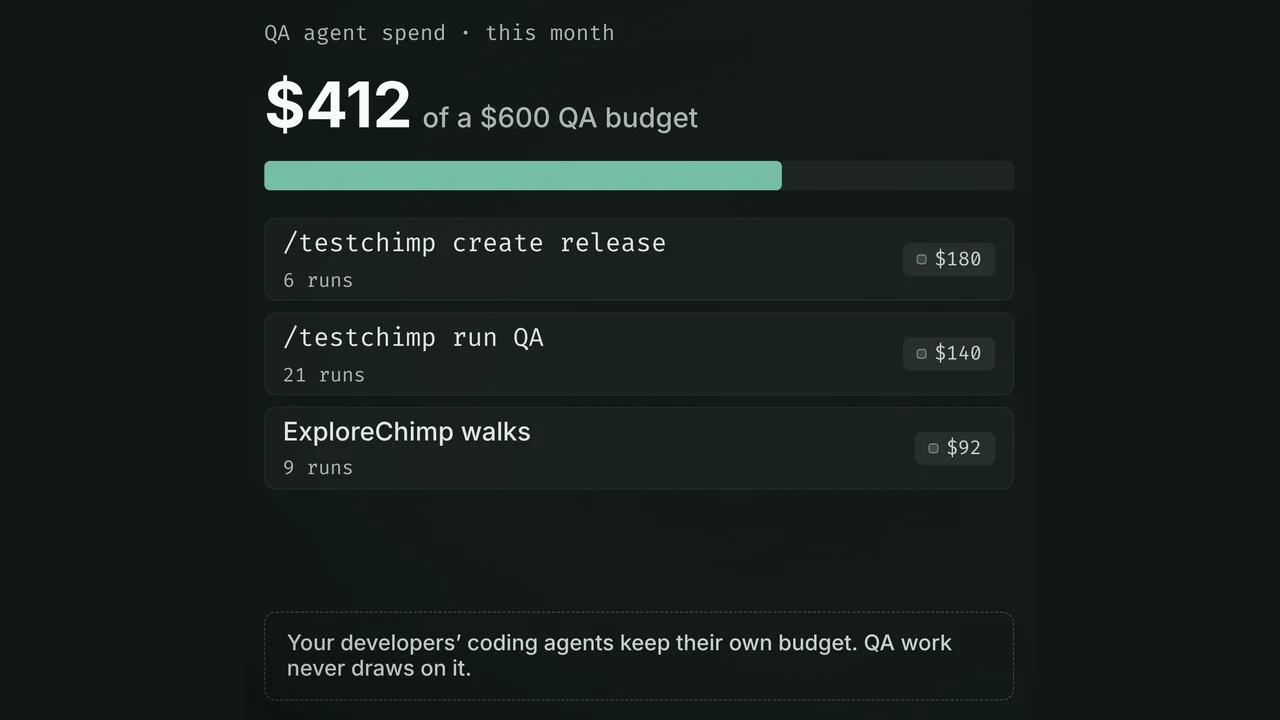Click the small icon beside $92

[x=934, y=448]
